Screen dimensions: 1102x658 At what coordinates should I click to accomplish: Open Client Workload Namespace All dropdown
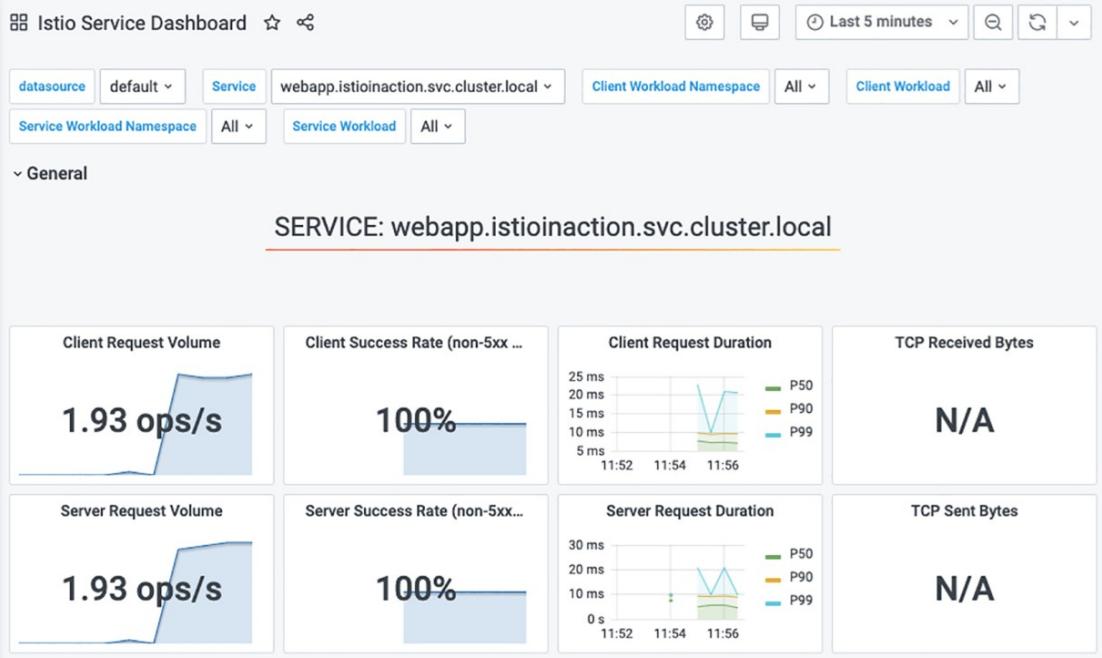pyautogui.click(x=800, y=86)
